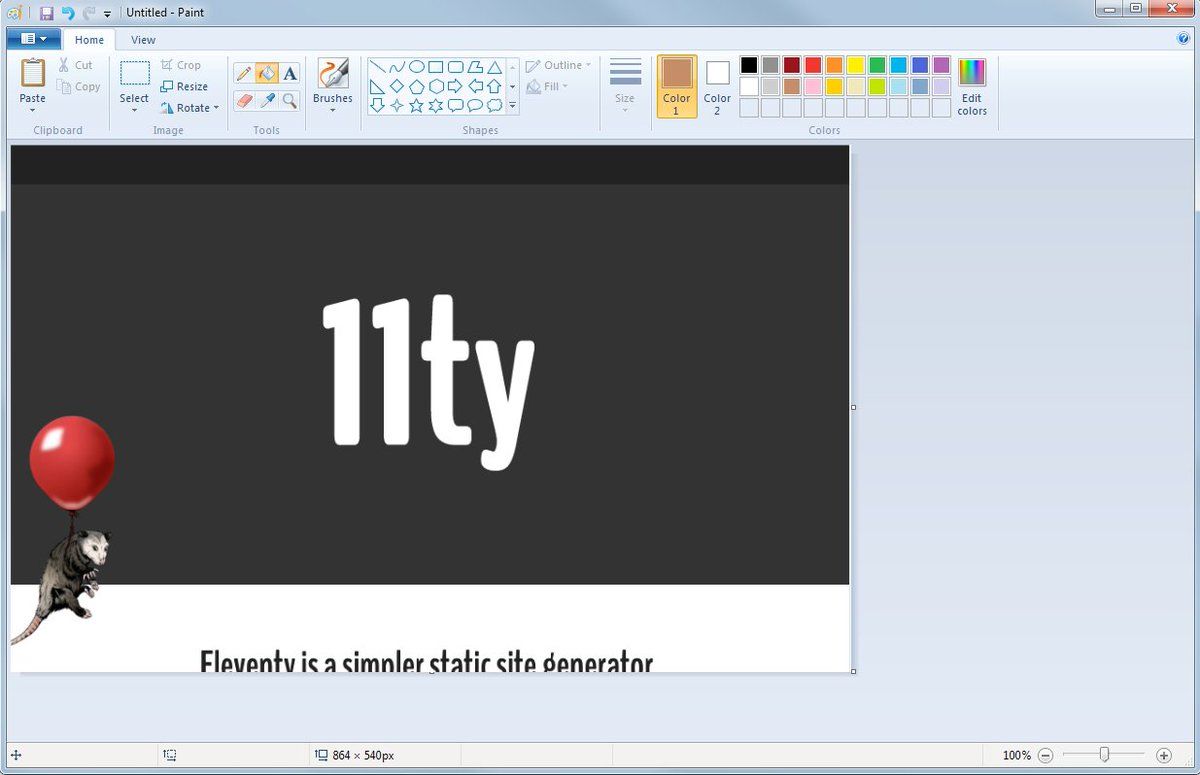Screen dimensions: 1200x775
Task: Open Customize Quick Access Toolbar dropdown
Action: click(x=107, y=14)
